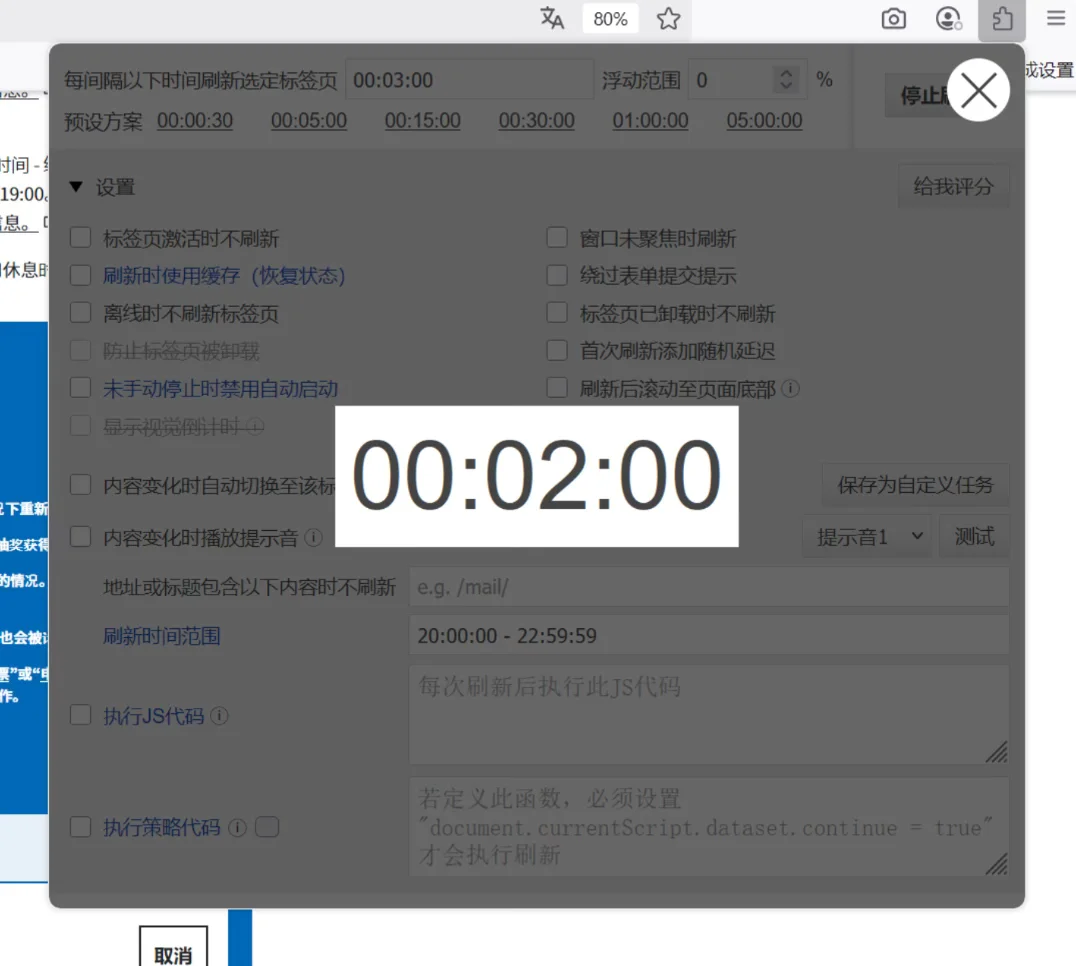Screen dimensions: 1076x966
Task: Click the translate page icon
Action: pyautogui.click(x=552, y=18)
